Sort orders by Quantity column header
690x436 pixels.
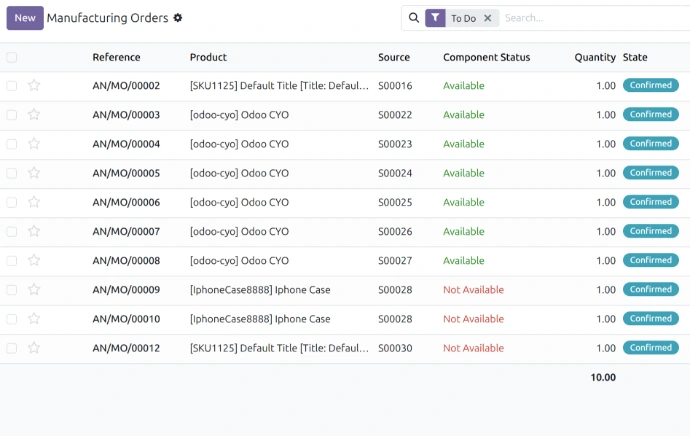594,58
